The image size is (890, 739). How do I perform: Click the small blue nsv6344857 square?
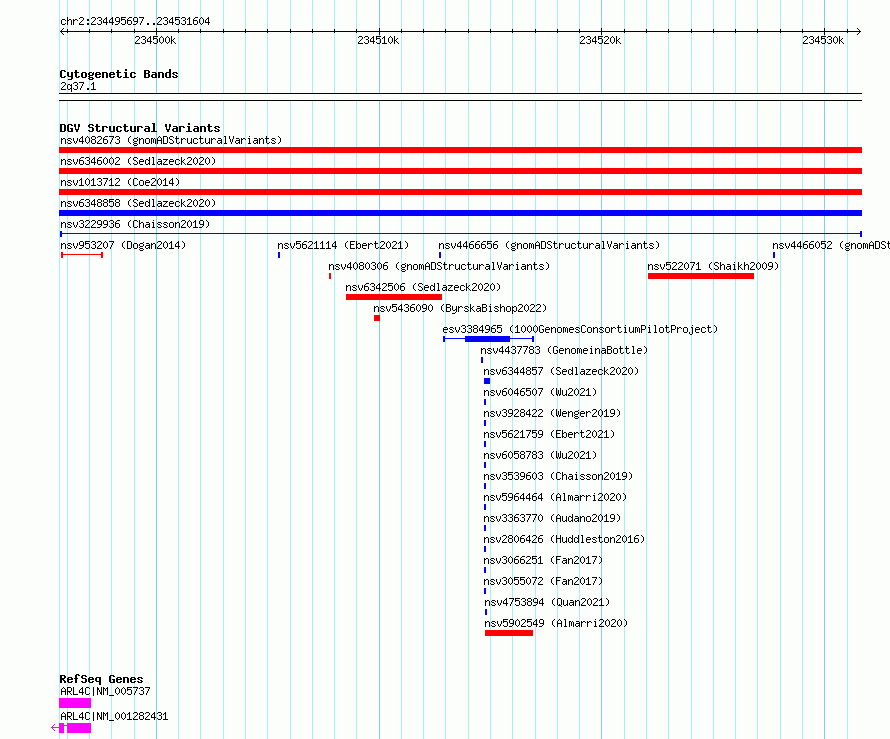pos(487,381)
